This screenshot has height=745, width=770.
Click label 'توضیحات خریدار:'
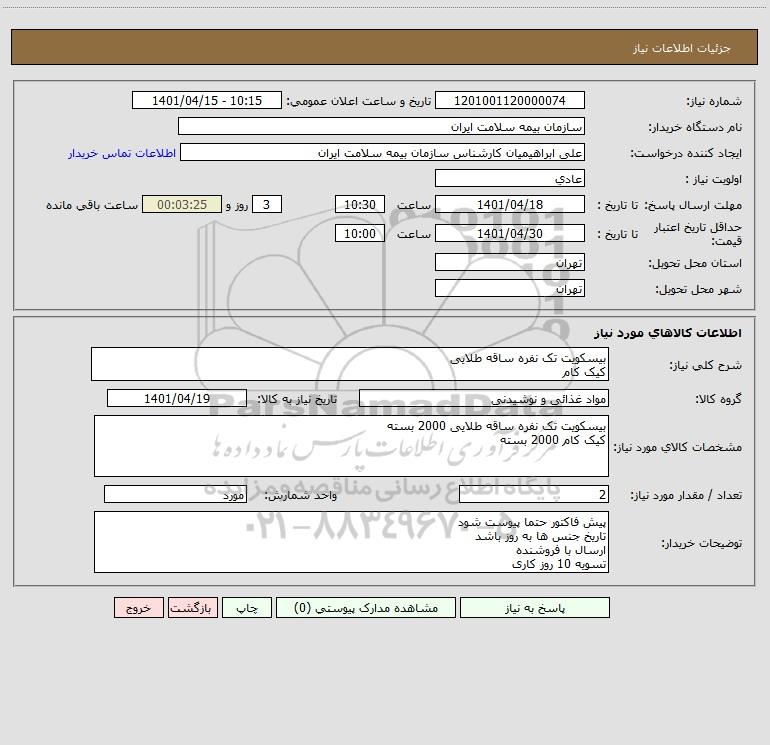point(701,543)
